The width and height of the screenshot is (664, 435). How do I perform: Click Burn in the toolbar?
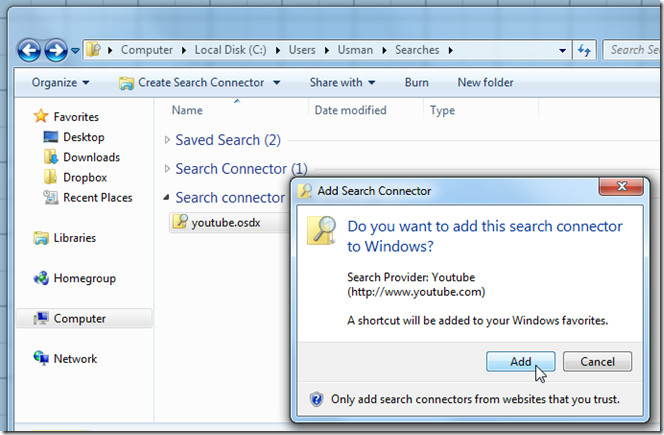[x=417, y=82]
